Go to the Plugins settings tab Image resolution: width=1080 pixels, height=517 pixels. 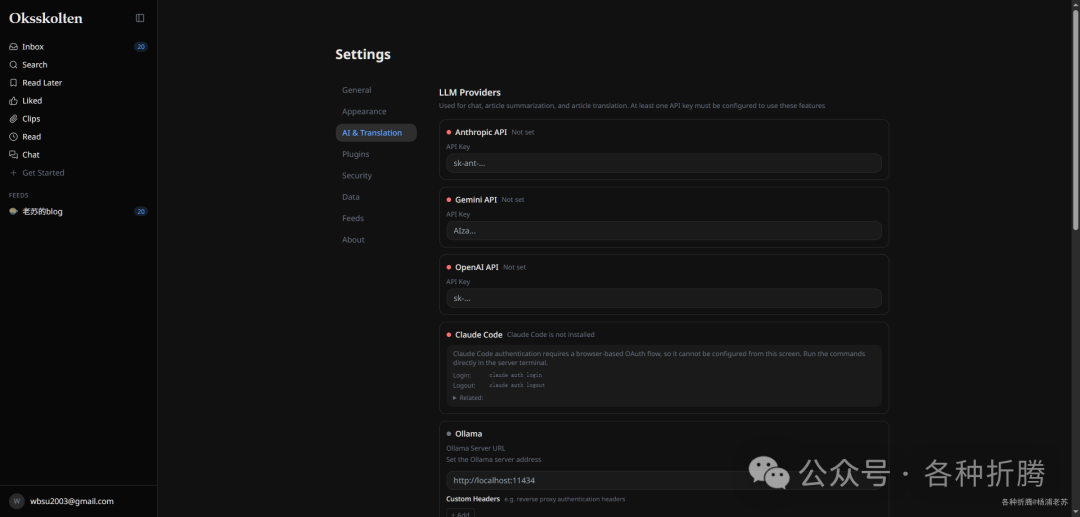coord(355,155)
